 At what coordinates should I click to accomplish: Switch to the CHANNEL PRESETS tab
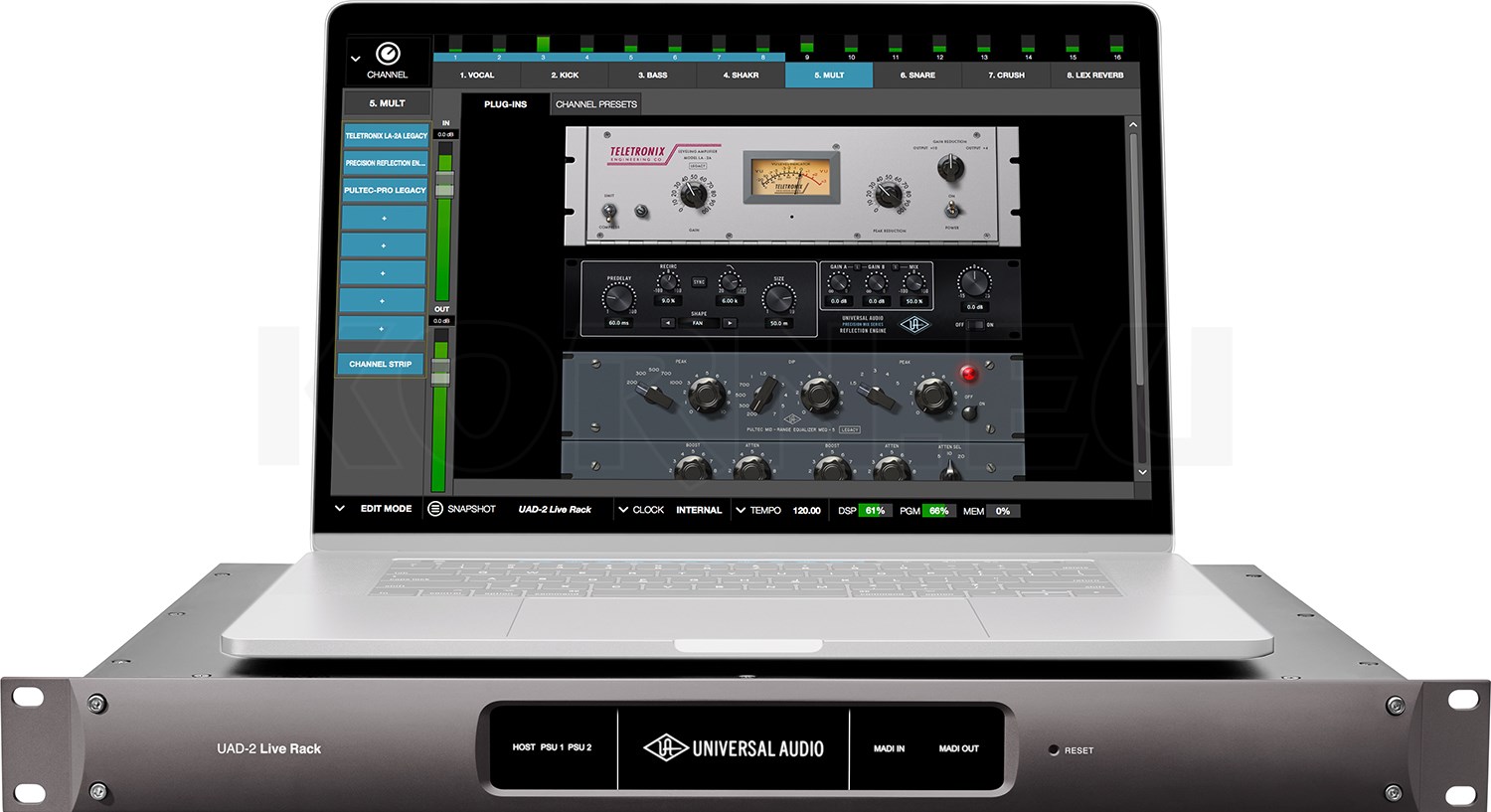coord(595,103)
